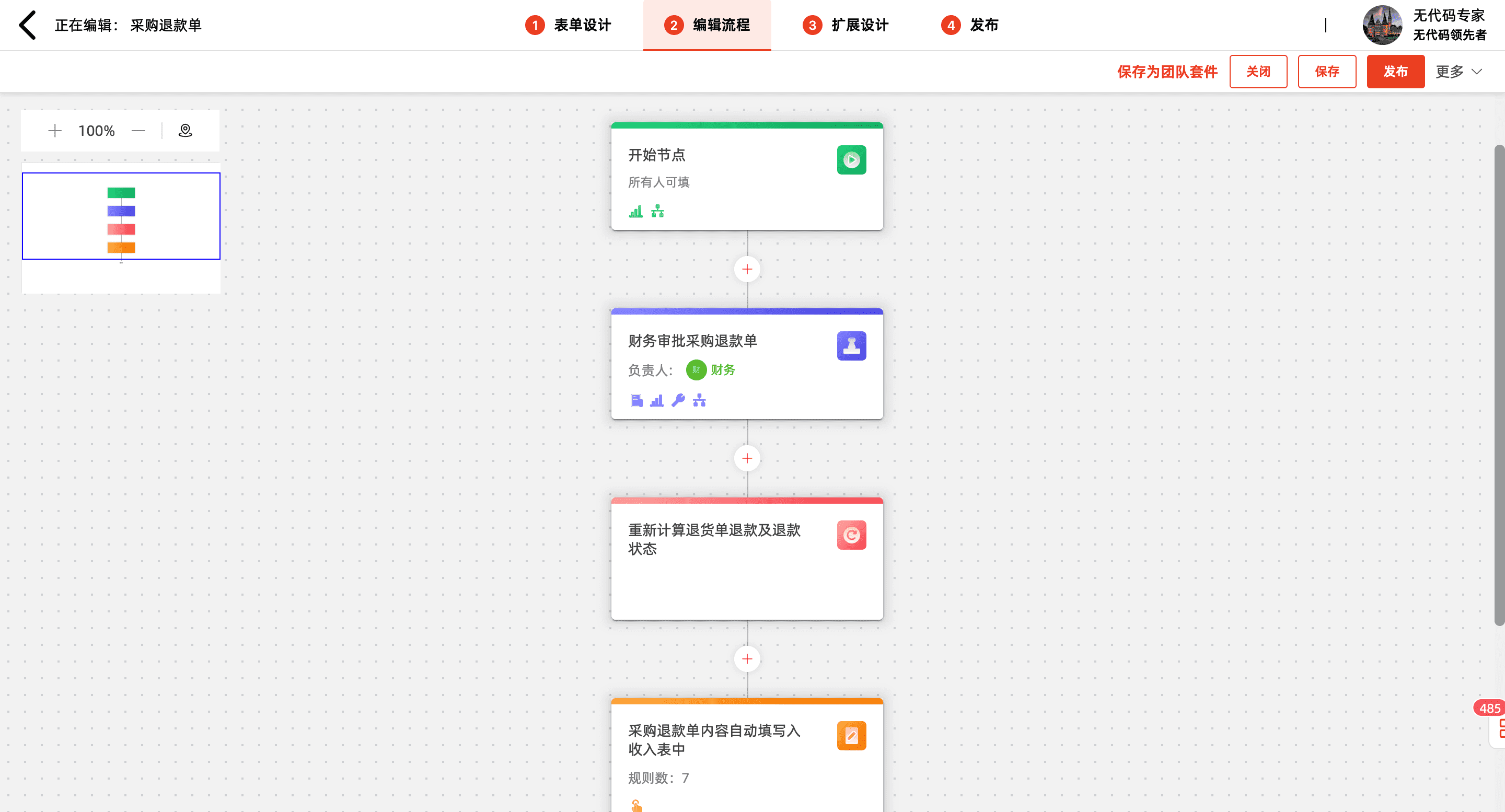The width and height of the screenshot is (1505, 812).
Task: Click the vertical scrollbar on right
Action: pyautogui.click(x=1499, y=386)
